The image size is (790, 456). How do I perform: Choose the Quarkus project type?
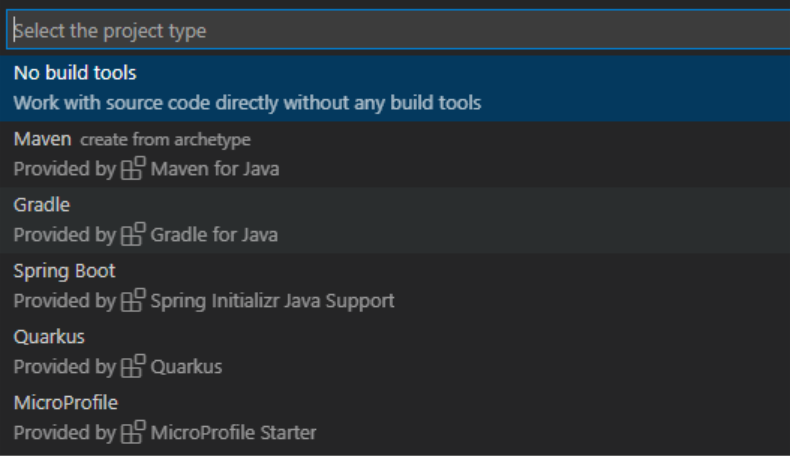point(395,352)
